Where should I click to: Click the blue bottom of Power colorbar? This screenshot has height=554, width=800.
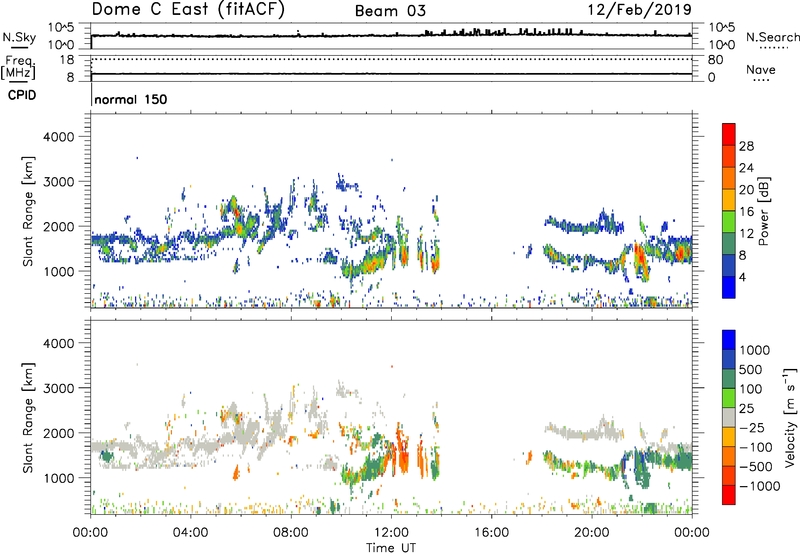click(x=729, y=287)
